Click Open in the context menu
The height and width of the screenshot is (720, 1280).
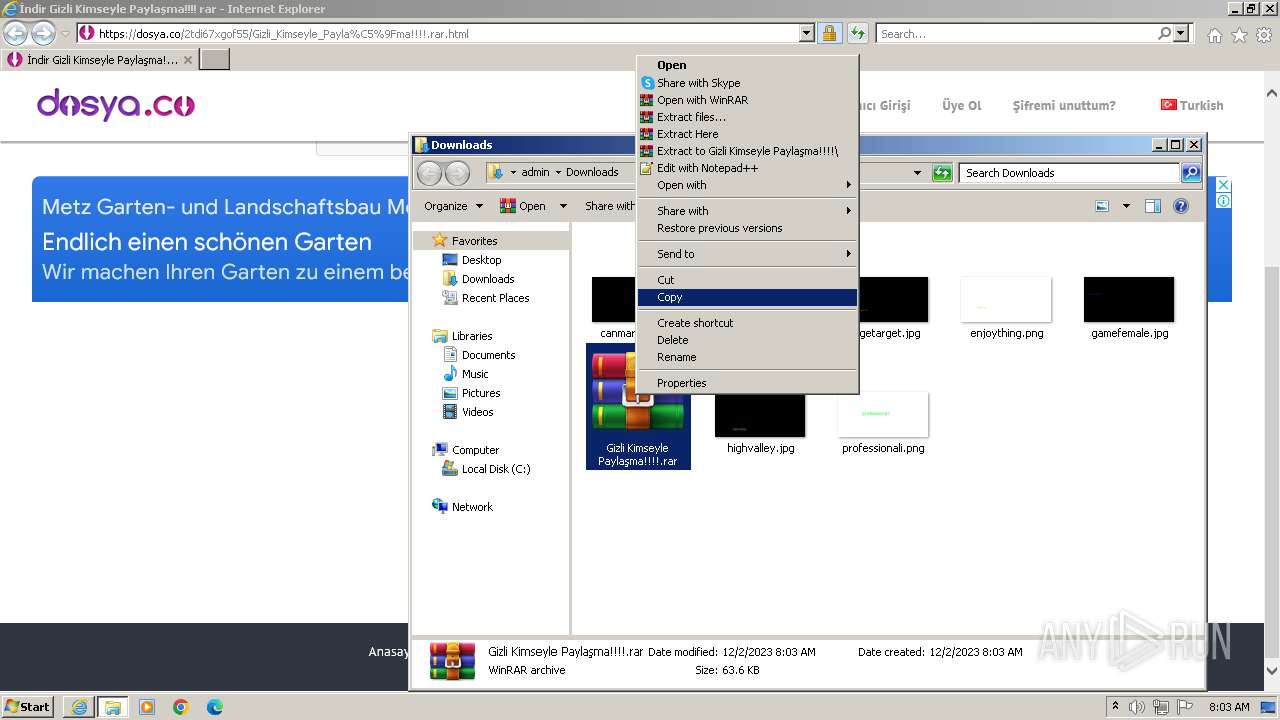747,65
